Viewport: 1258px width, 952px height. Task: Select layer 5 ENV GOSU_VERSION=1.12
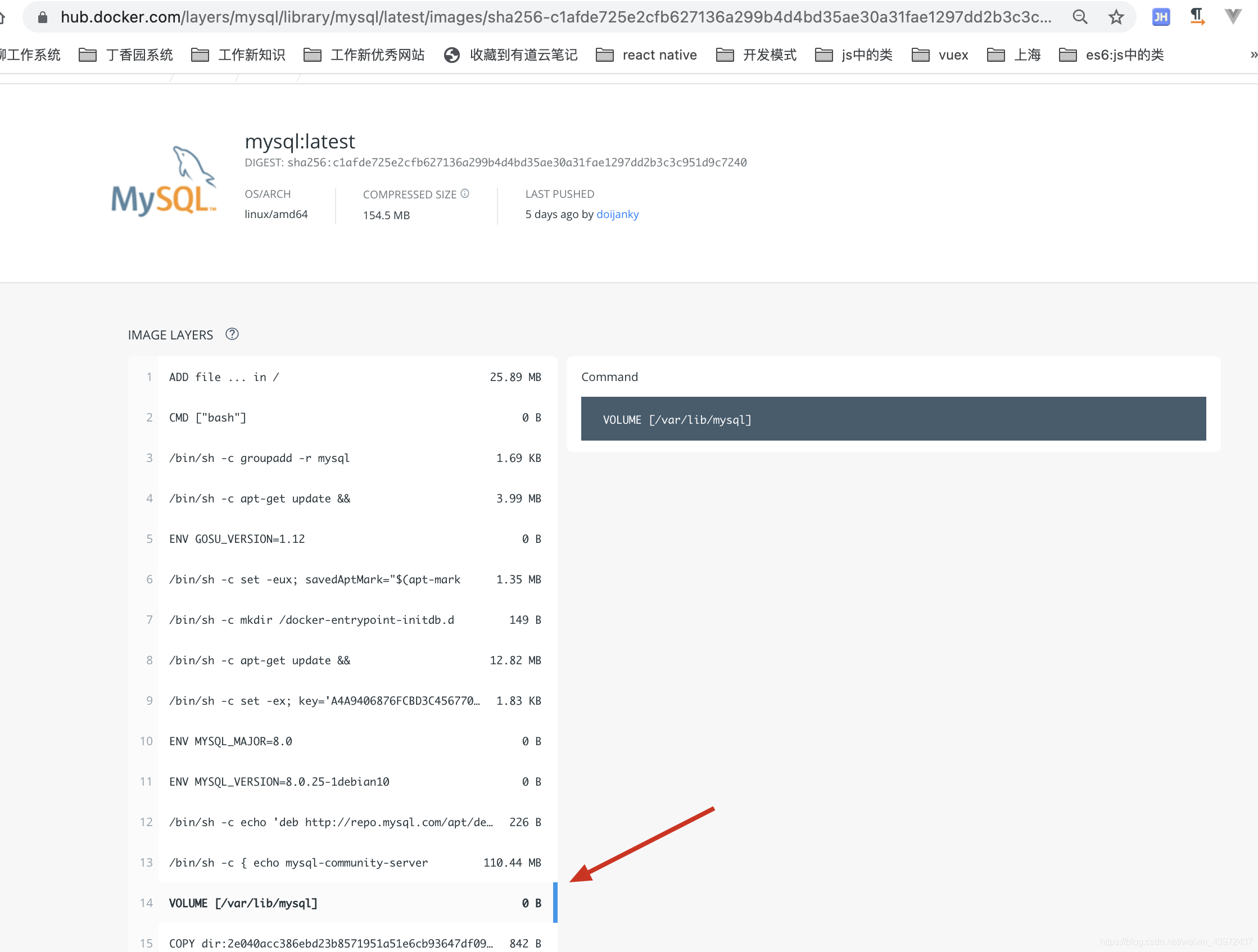[x=343, y=538]
